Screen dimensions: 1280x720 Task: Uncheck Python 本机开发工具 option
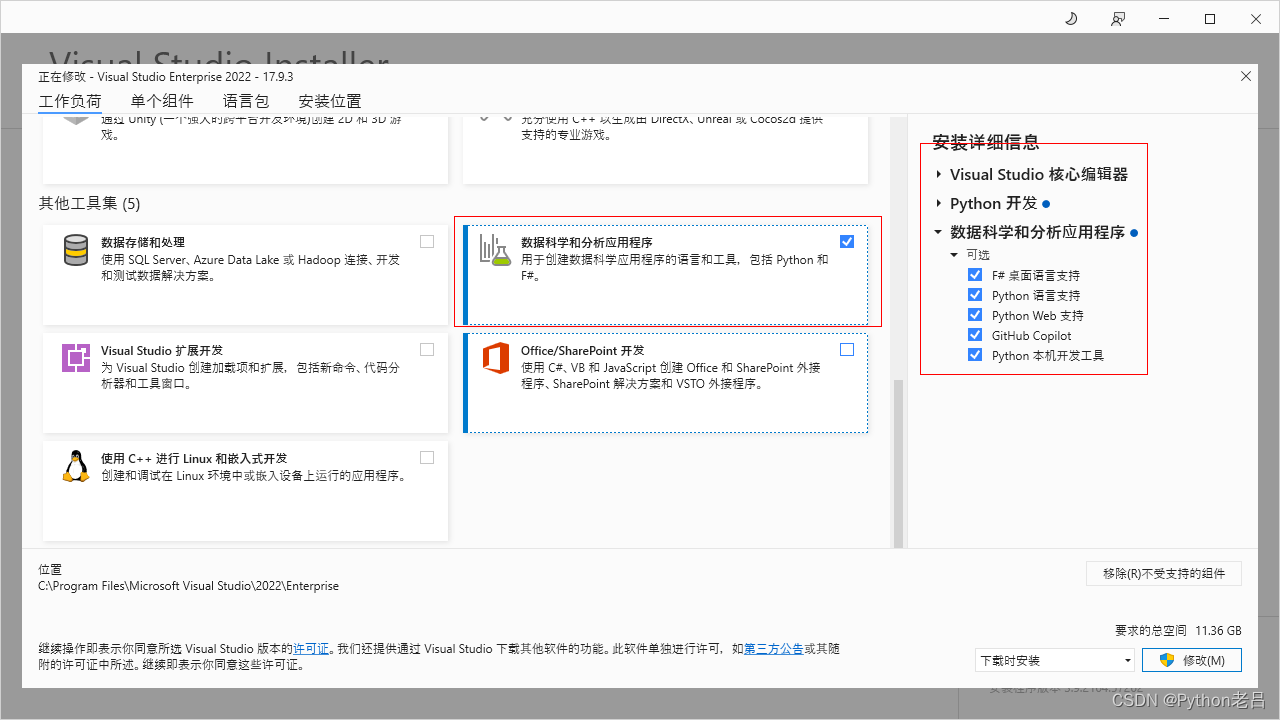[x=975, y=355]
